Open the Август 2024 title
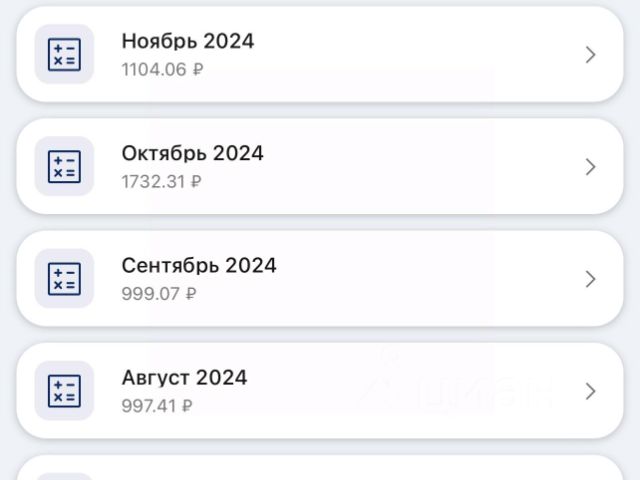The height and width of the screenshot is (480, 640). [x=184, y=378]
